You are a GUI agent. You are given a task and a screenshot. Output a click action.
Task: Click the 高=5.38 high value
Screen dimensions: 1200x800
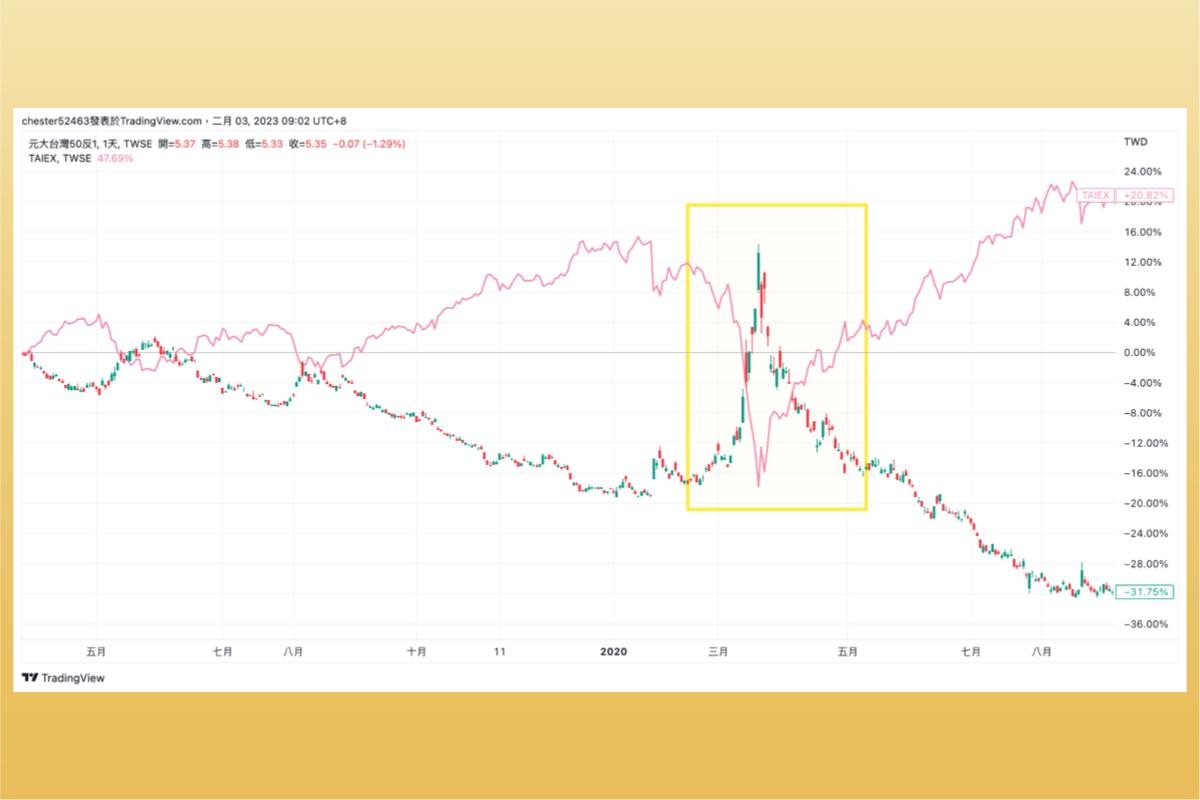pyautogui.click(x=221, y=144)
